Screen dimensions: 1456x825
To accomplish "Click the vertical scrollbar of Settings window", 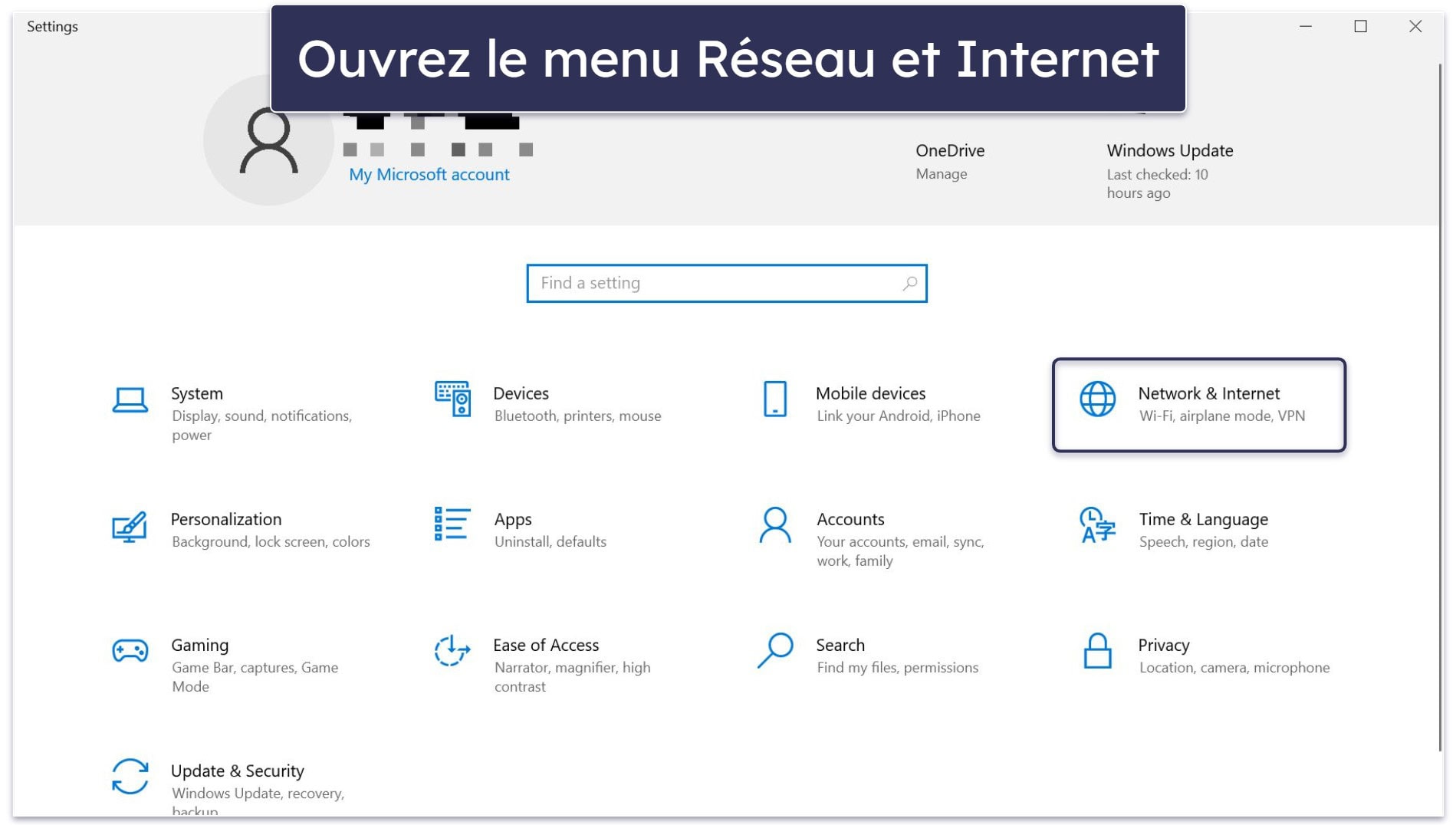I will (x=1441, y=406).
